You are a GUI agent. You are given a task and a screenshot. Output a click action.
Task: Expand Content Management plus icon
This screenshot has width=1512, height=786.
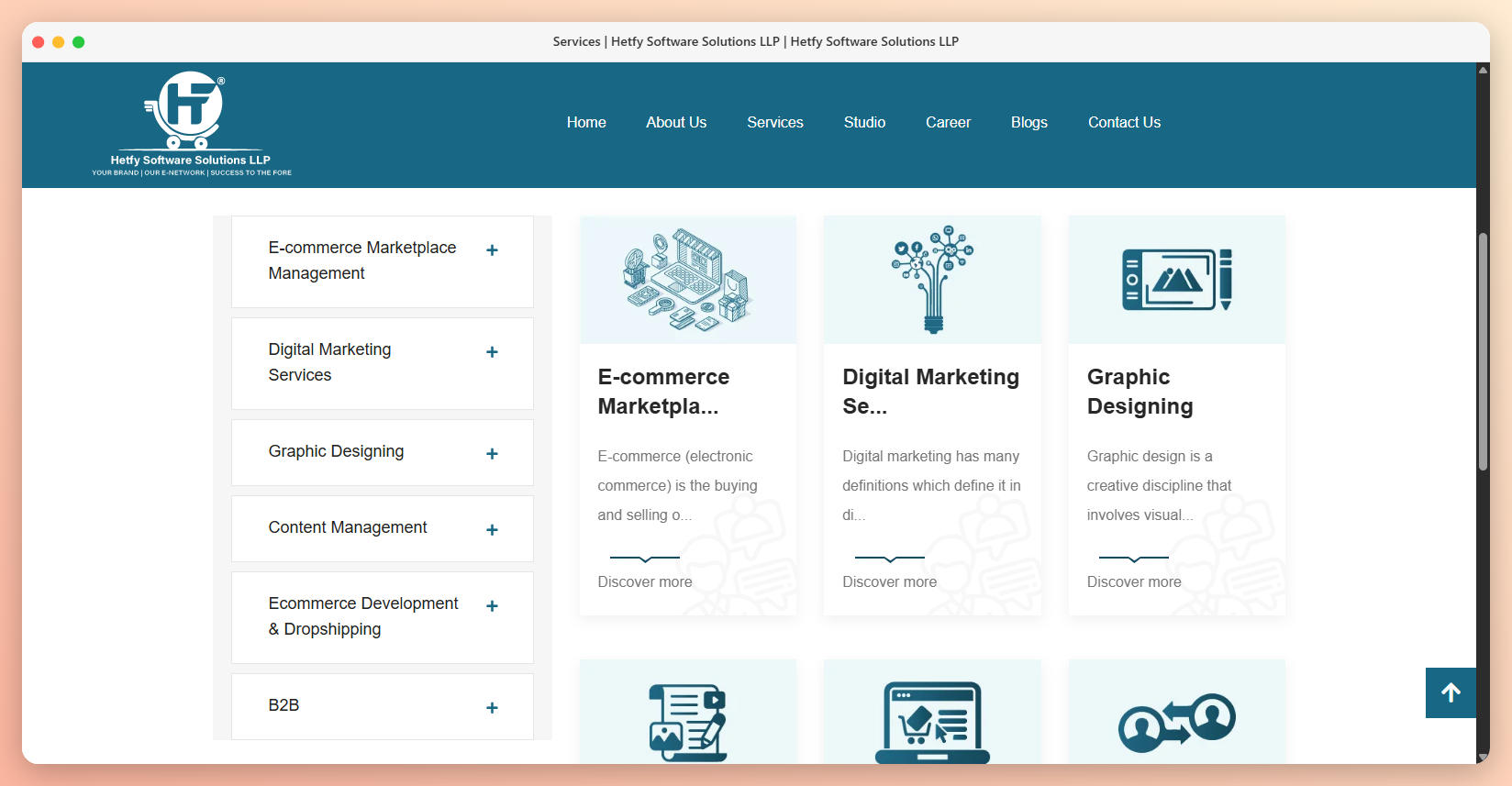pyautogui.click(x=492, y=530)
